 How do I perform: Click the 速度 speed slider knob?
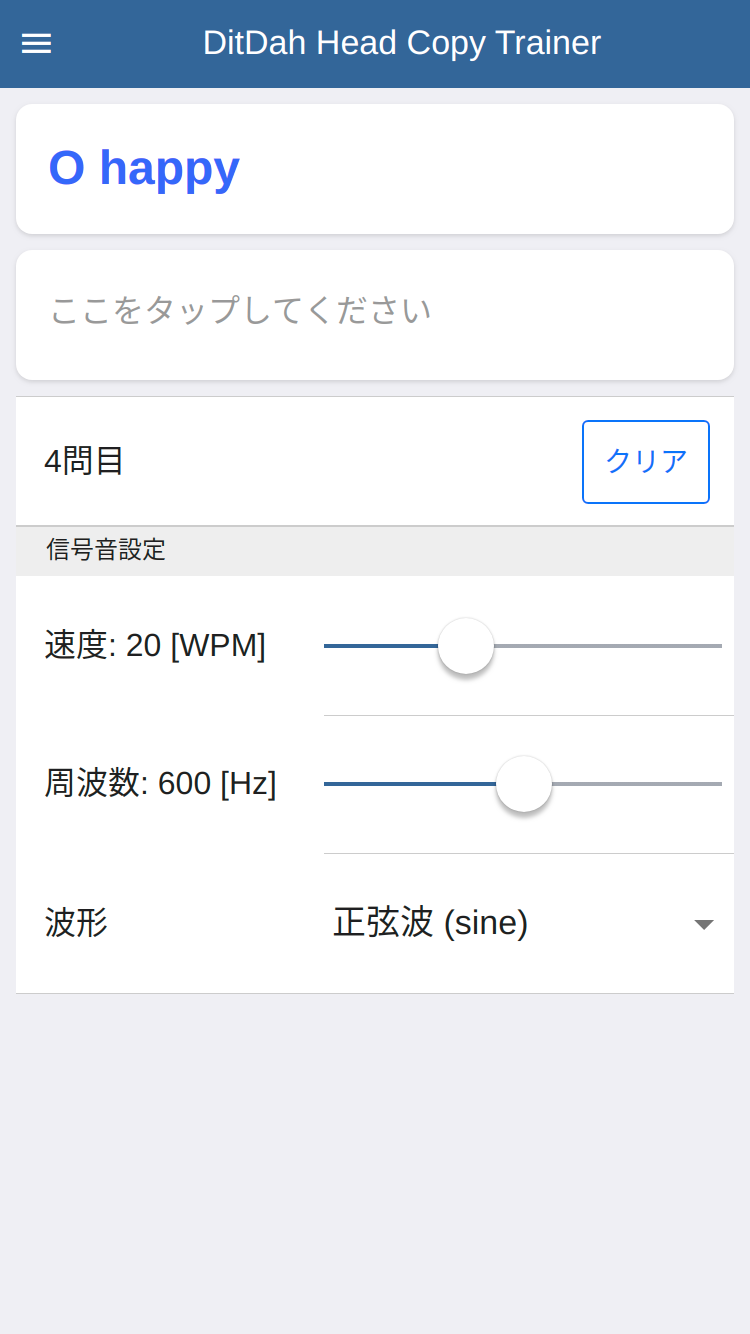click(x=466, y=646)
